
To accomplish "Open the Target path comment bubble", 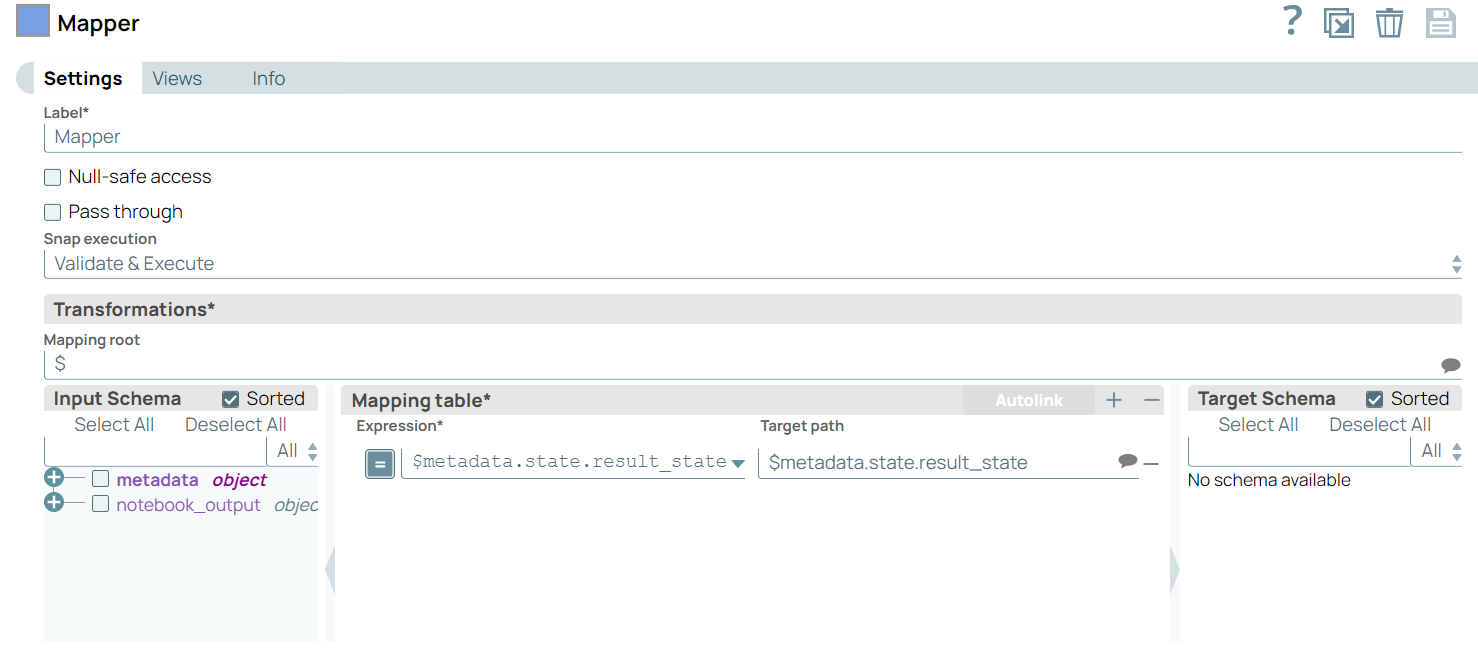I will coord(1127,461).
